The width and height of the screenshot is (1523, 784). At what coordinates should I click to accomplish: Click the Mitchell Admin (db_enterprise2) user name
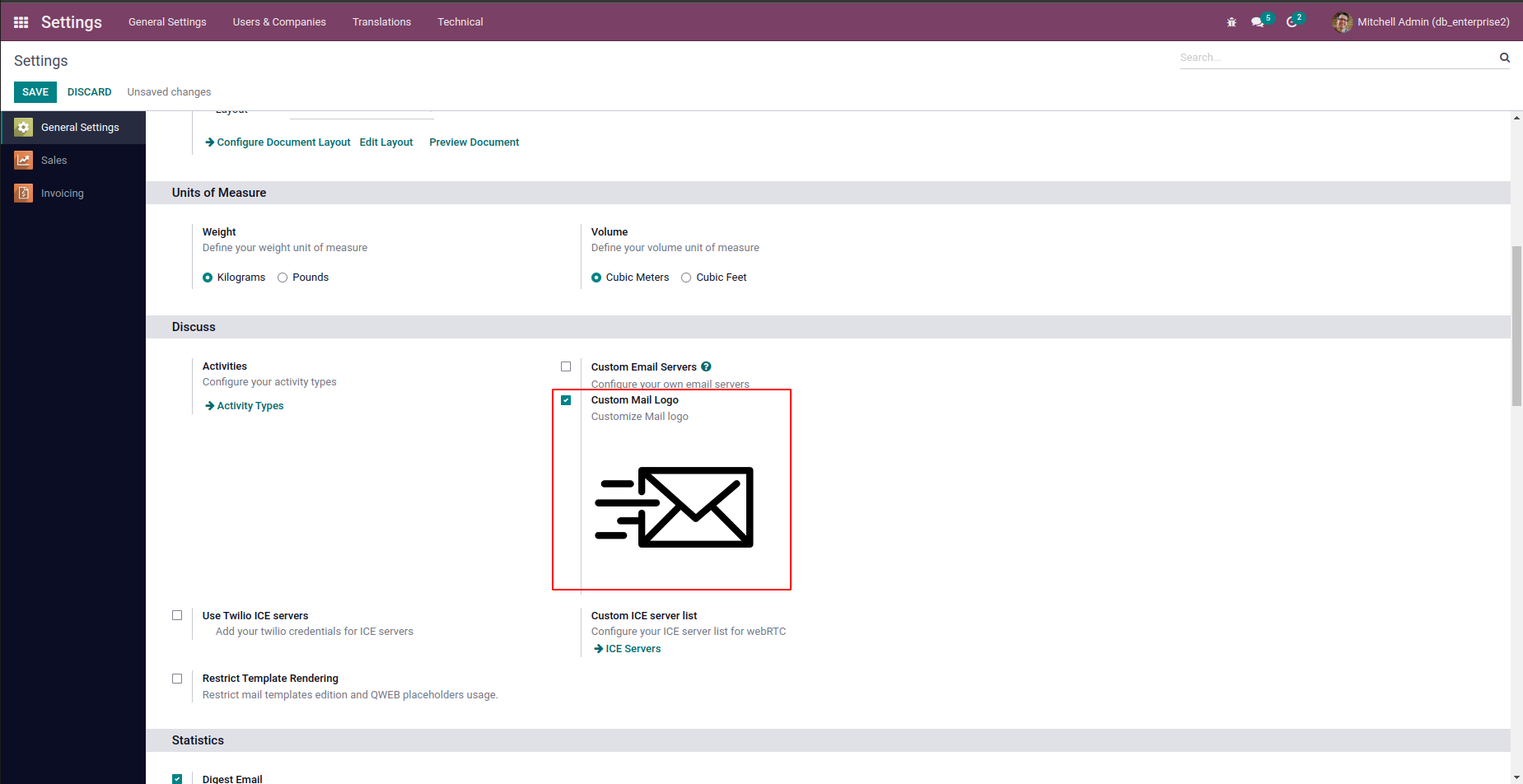pyautogui.click(x=1433, y=22)
